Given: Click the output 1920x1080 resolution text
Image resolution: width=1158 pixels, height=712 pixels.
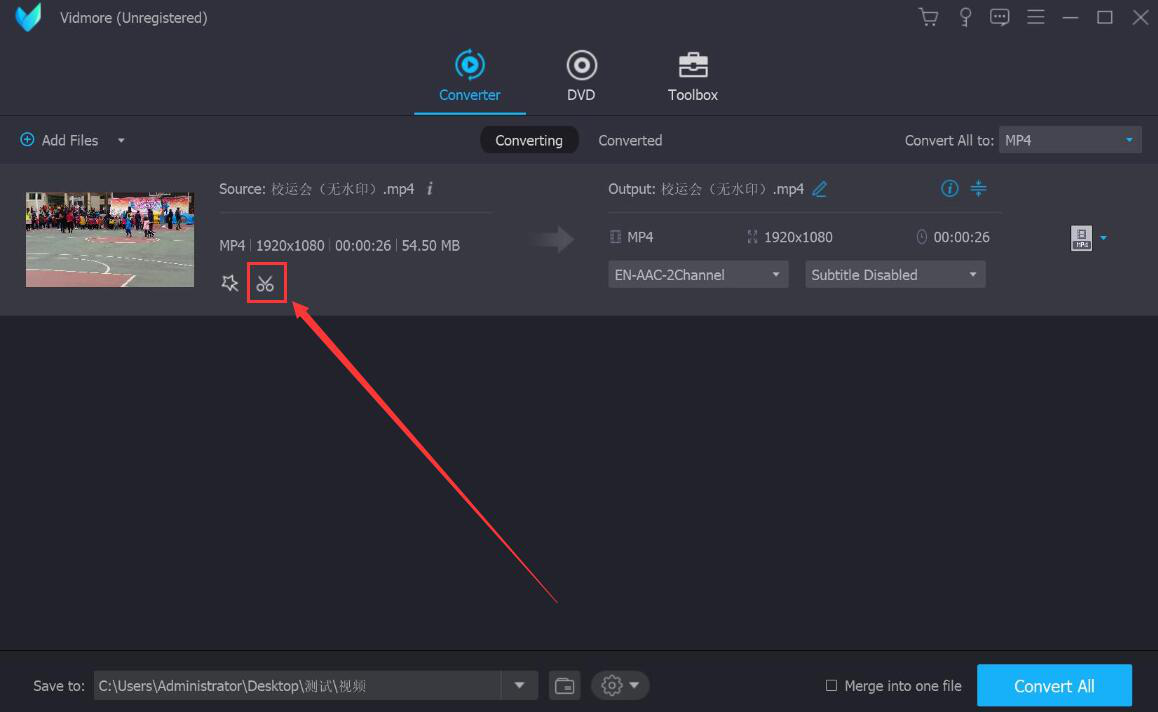Looking at the screenshot, I should 798,237.
